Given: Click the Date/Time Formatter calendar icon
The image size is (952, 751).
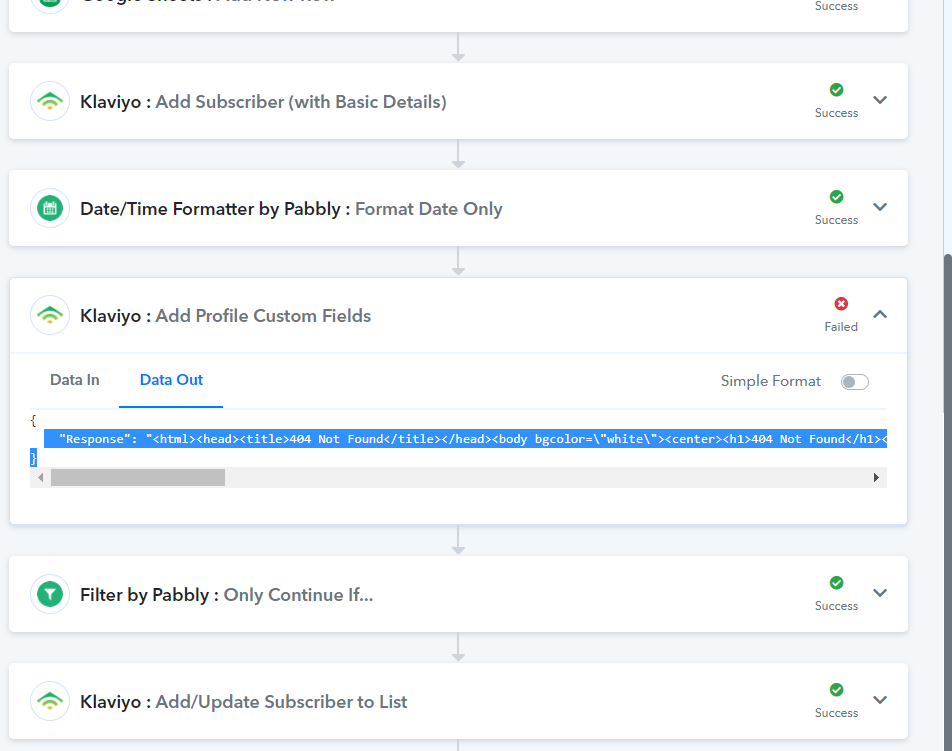Looking at the screenshot, I should coord(50,208).
